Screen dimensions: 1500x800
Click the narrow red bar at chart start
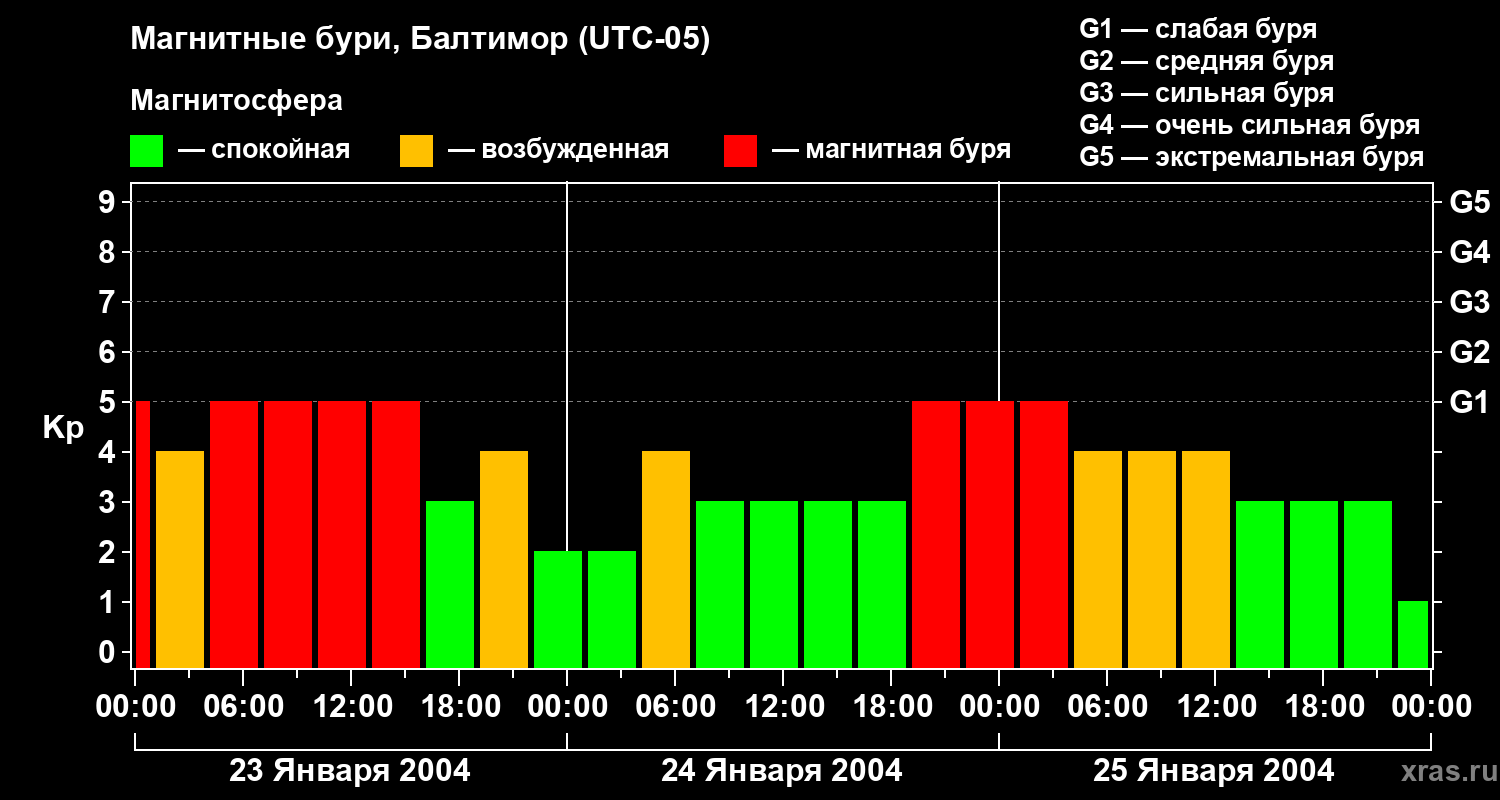(142, 534)
